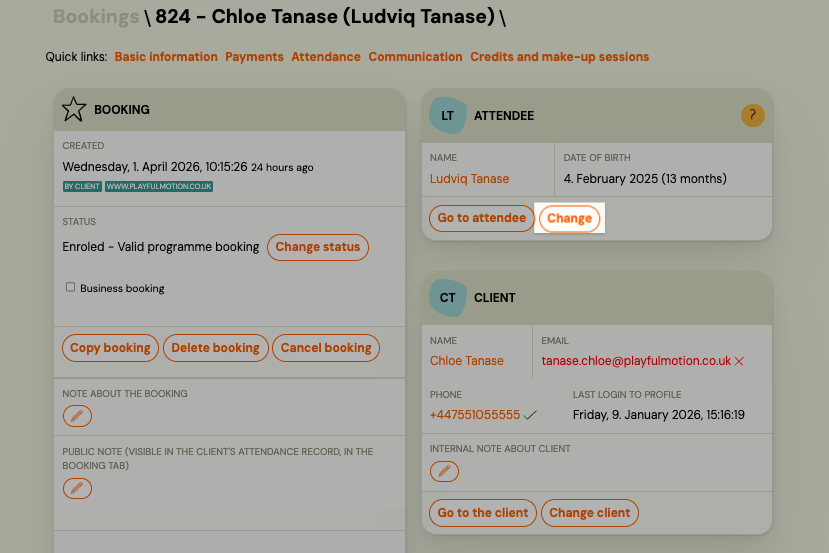Click Change button in Attendee card
Image resolution: width=829 pixels, height=553 pixels.
(569, 218)
